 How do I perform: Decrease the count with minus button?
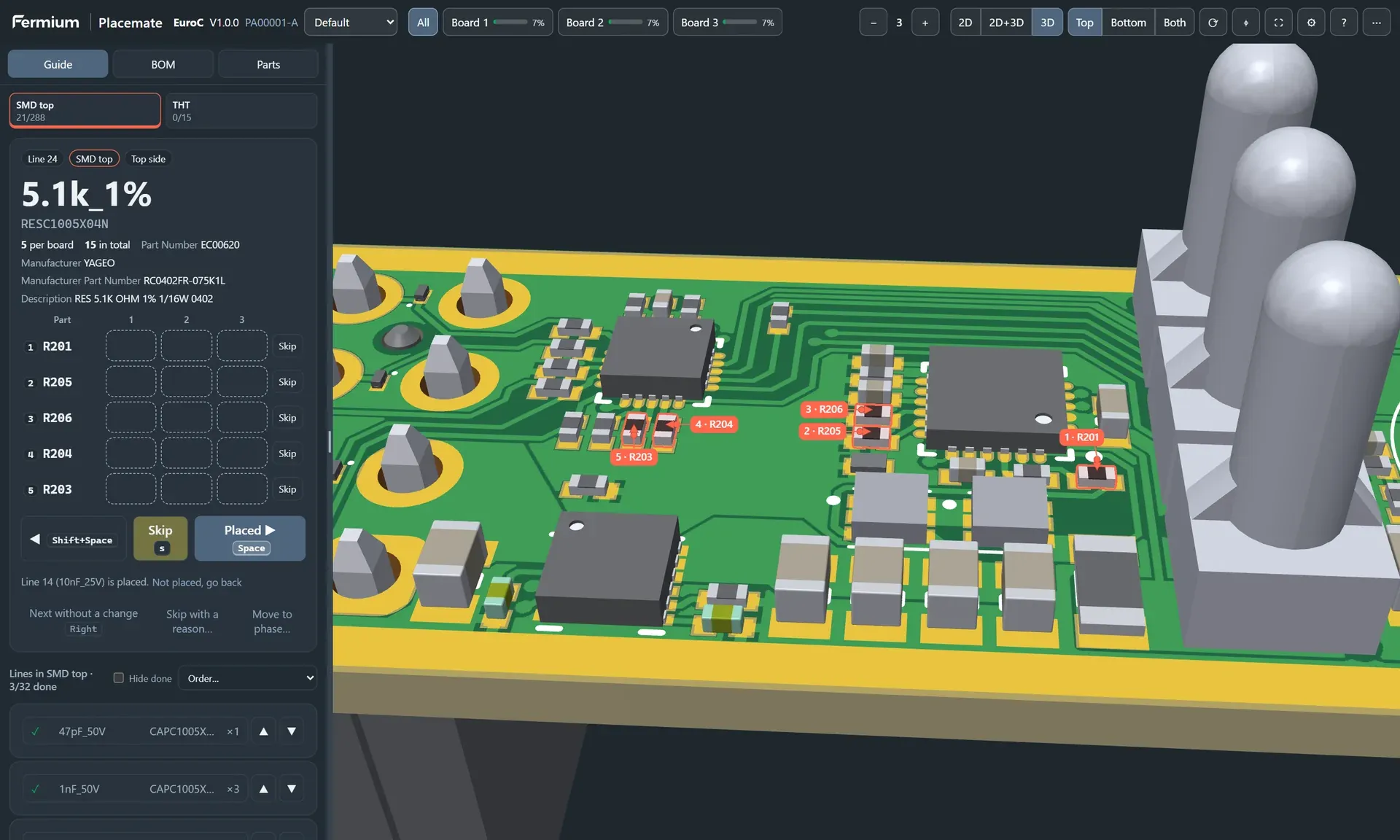point(873,23)
